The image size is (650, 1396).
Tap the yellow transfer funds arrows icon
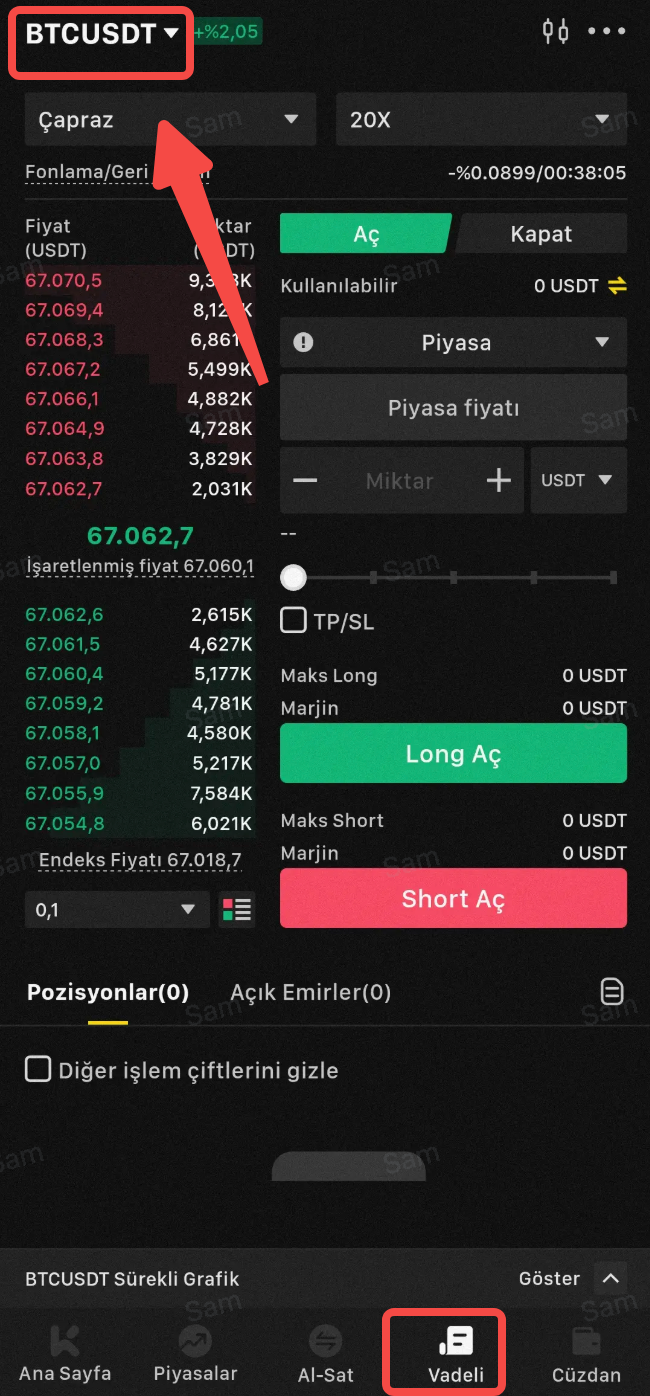617,286
